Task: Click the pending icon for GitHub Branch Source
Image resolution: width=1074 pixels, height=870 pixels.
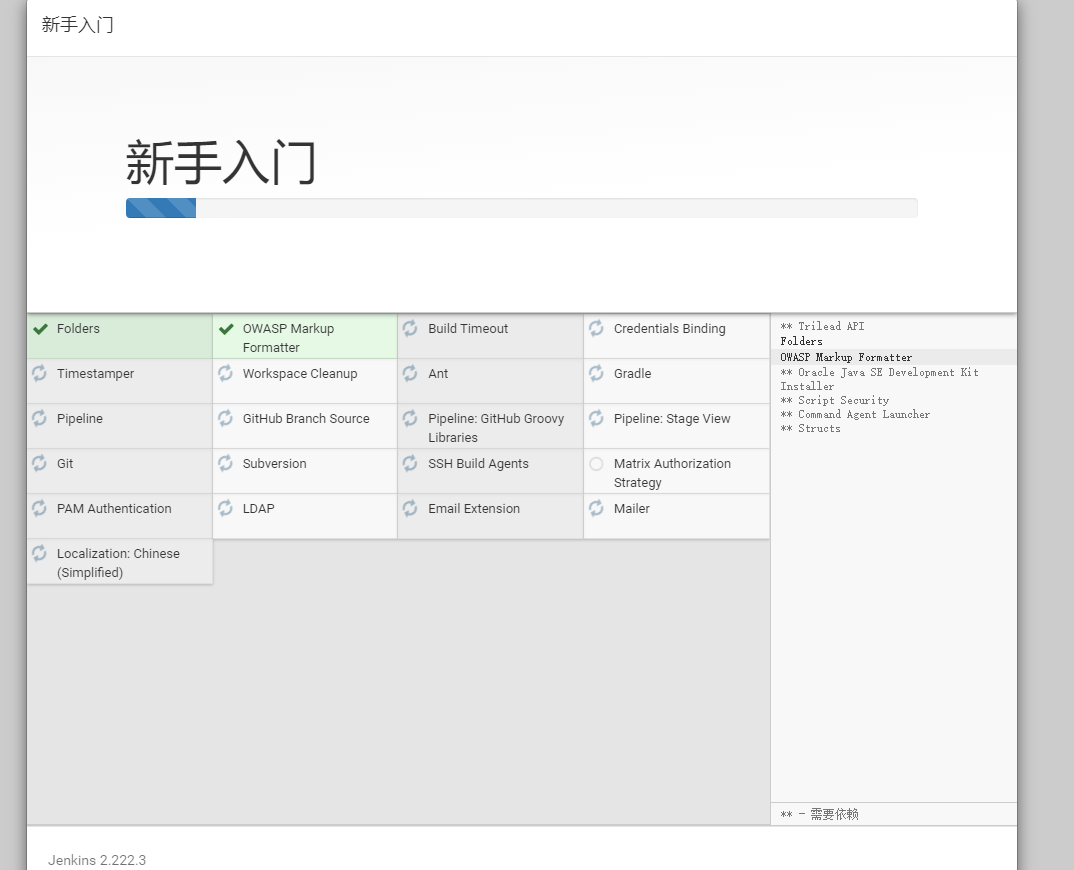Action: [x=225, y=419]
